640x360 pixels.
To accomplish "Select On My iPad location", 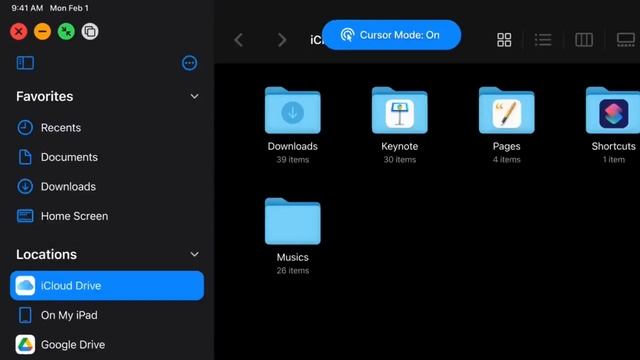I will tap(107, 315).
